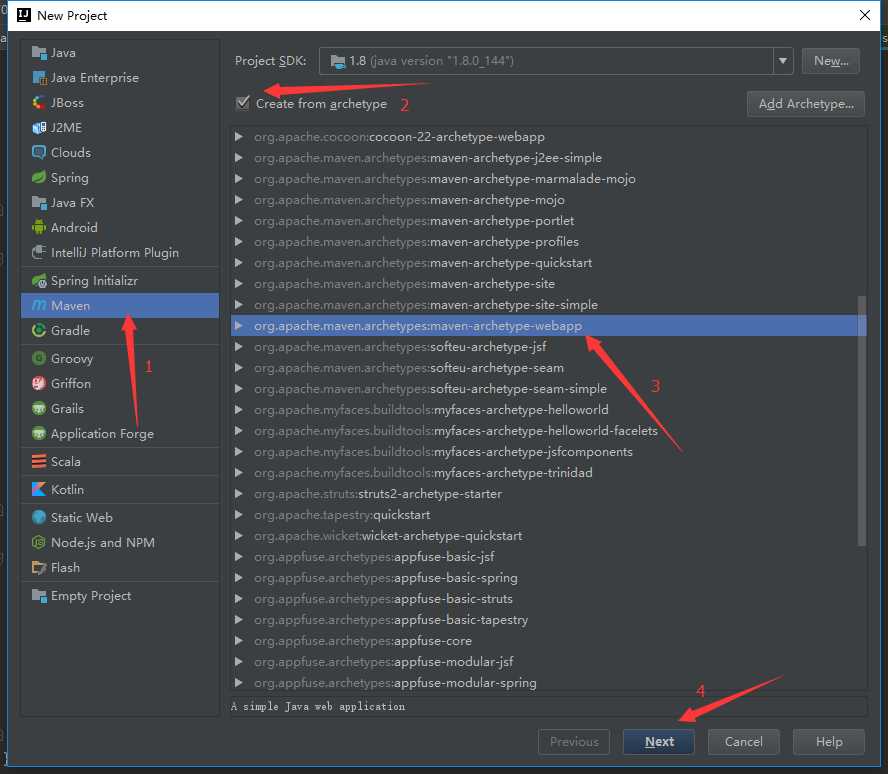The width and height of the screenshot is (888, 774).
Task: Click the Empty Project icon
Action: point(39,595)
